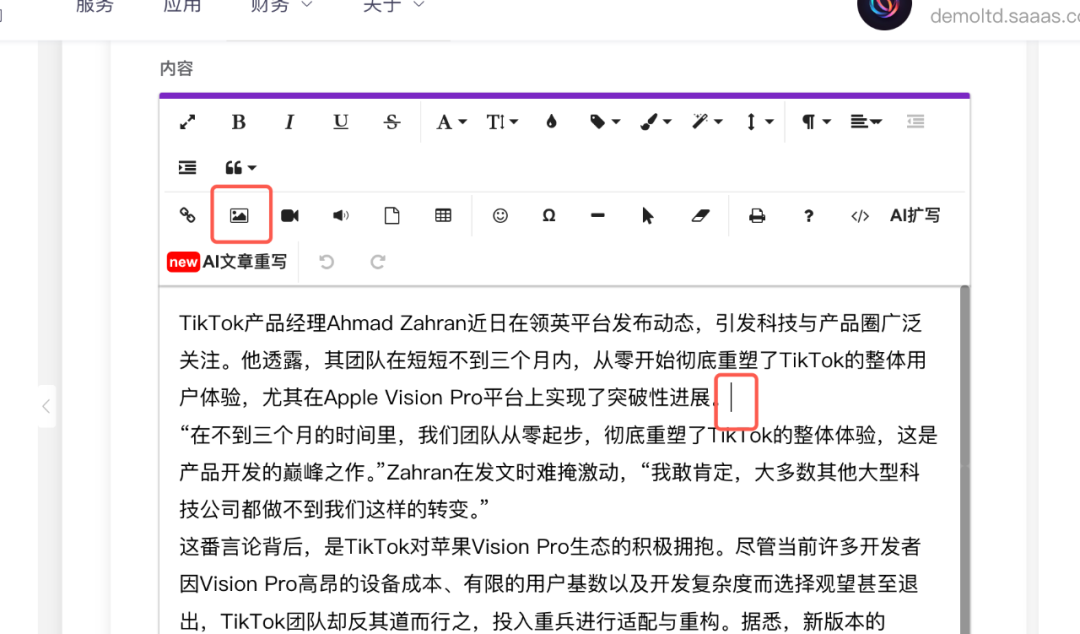Open the line height dropdown
Viewport: 1080px width, 634px height.
tap(759, 122)
